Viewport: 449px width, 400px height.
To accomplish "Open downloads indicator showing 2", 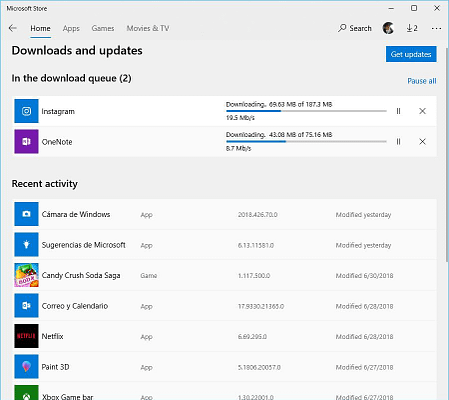I will tap(412, 28).
